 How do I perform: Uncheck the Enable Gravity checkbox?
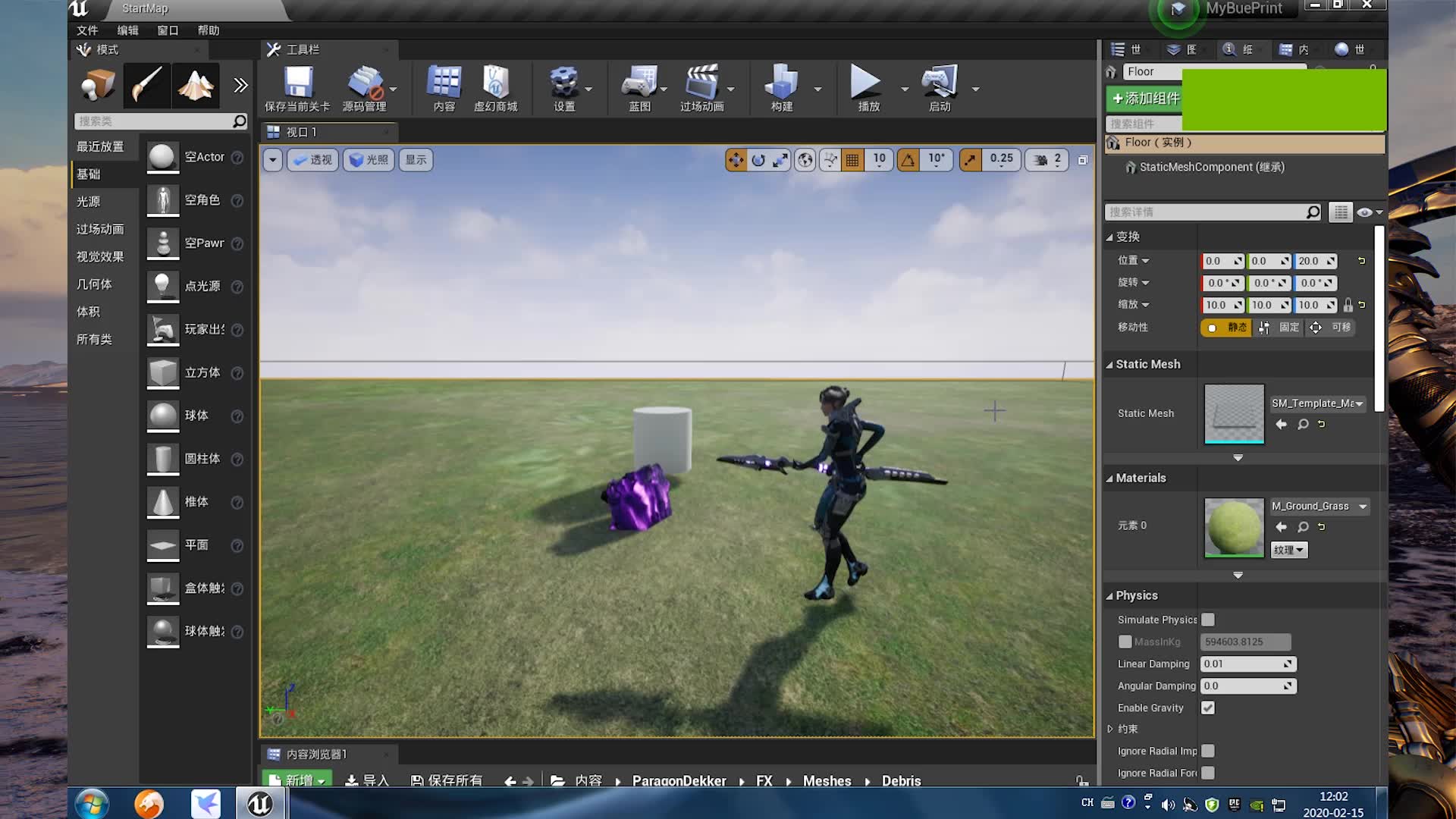tap(1208, 708)
